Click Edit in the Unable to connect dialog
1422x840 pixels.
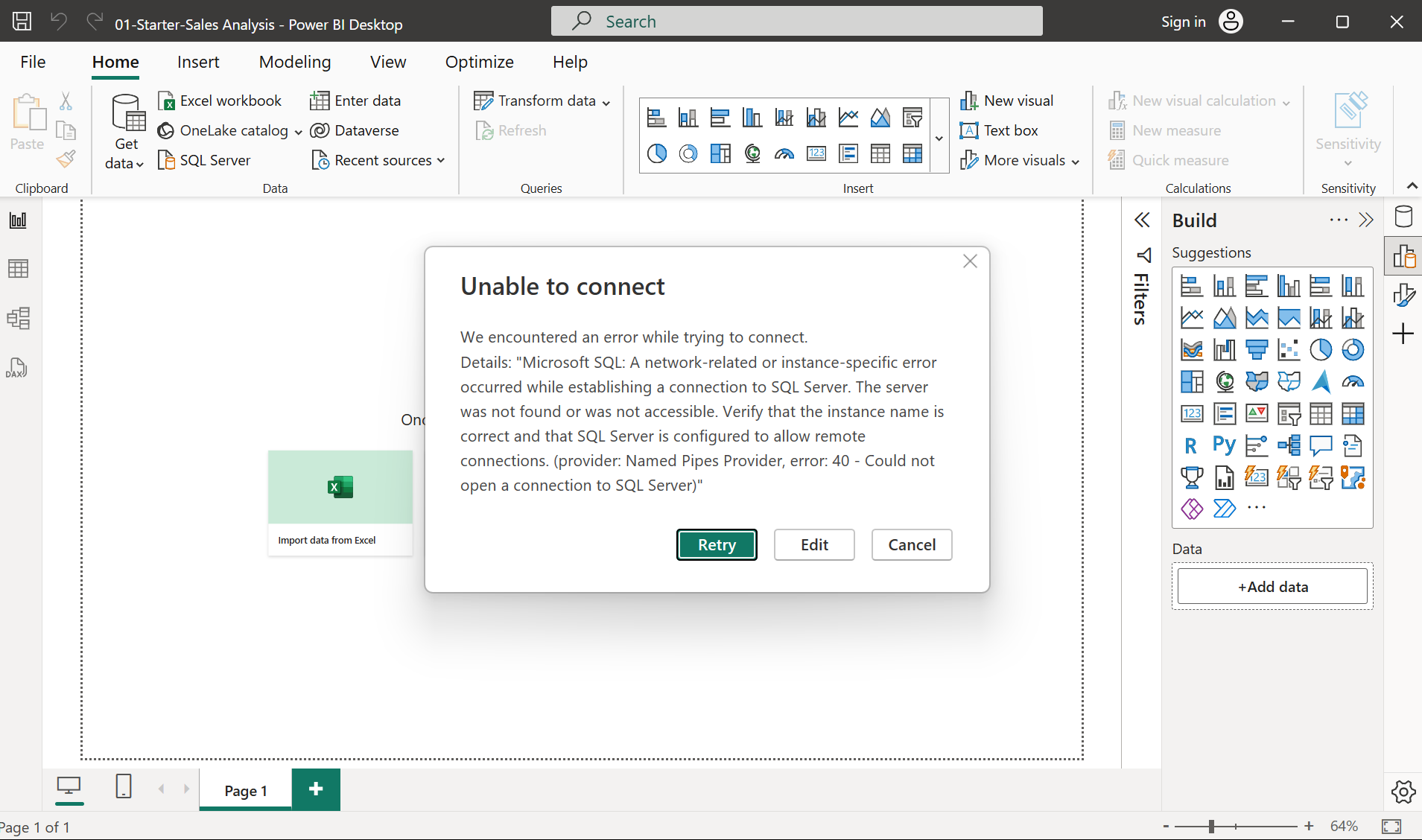(x=814, y=544)
